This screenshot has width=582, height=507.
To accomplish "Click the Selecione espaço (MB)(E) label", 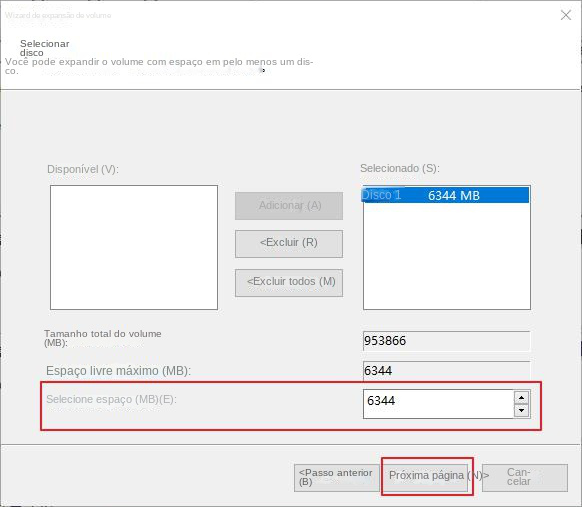I will coord(111,399).
